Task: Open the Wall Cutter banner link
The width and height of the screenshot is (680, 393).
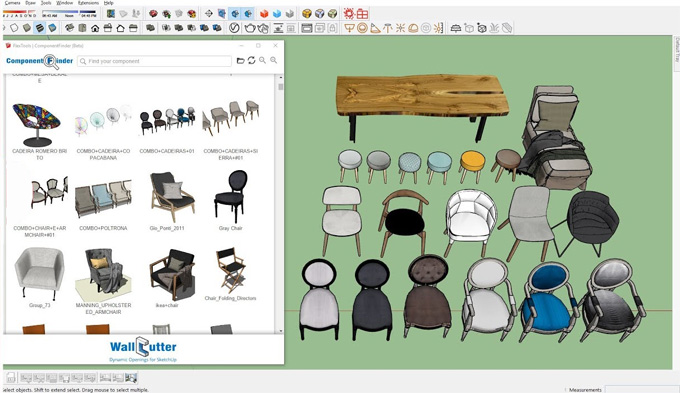Action: pos(143,349)
